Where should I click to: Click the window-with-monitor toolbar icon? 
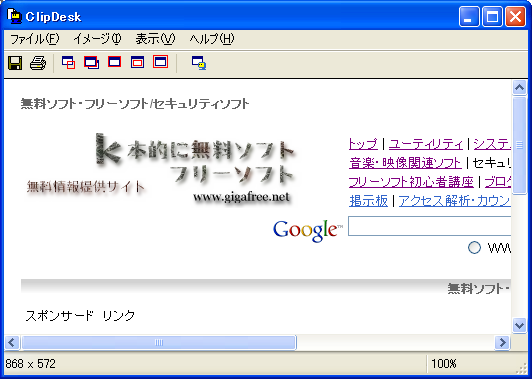(199, 63)
